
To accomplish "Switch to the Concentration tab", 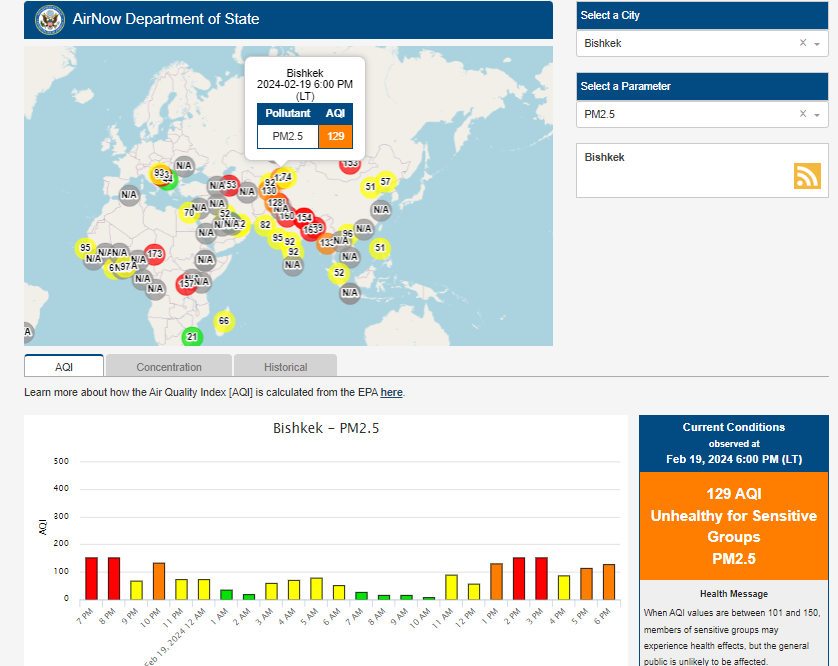I will pyautogui.click(x=169, y=367).
